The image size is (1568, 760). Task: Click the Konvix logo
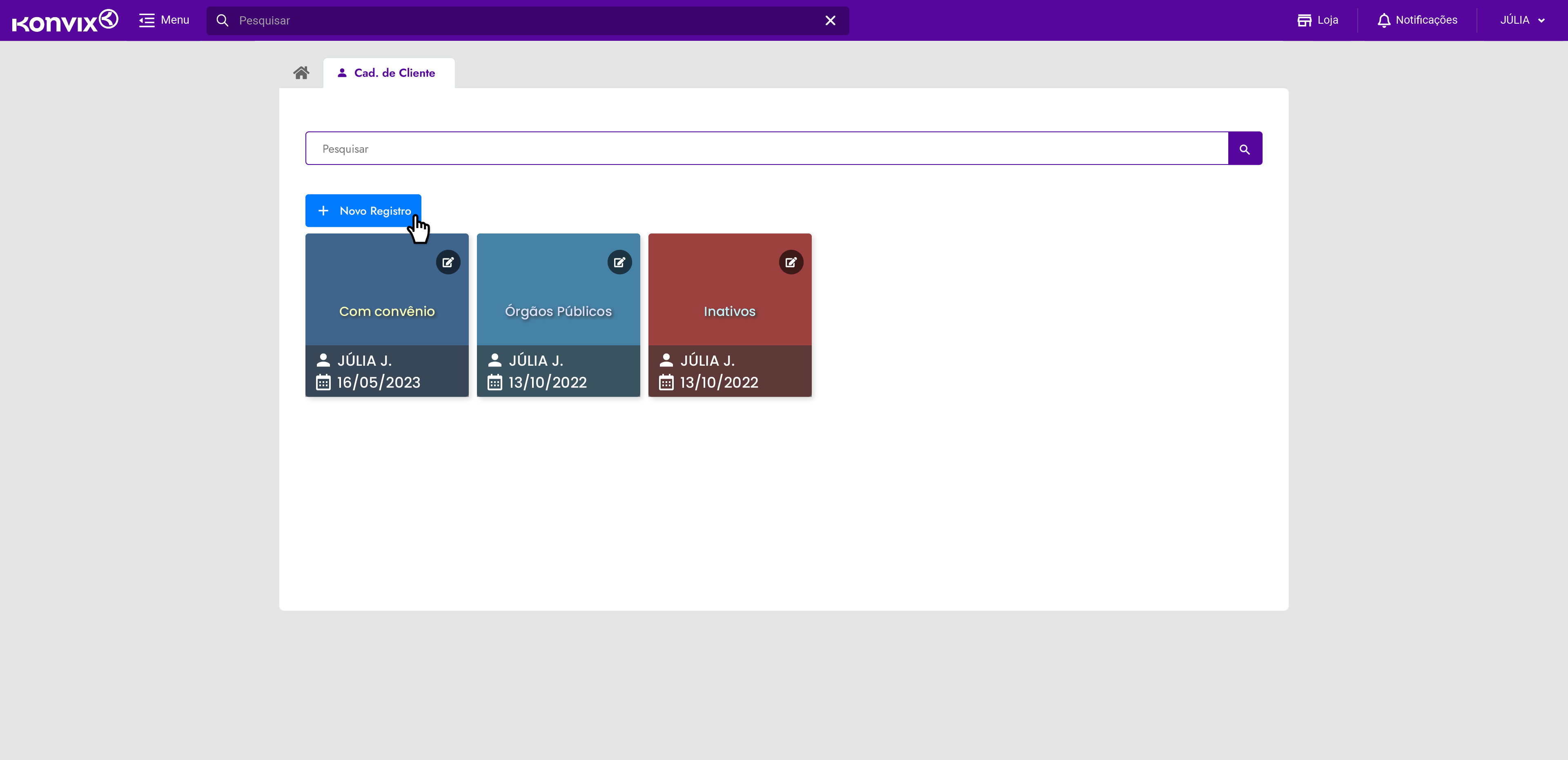point(65,21)
